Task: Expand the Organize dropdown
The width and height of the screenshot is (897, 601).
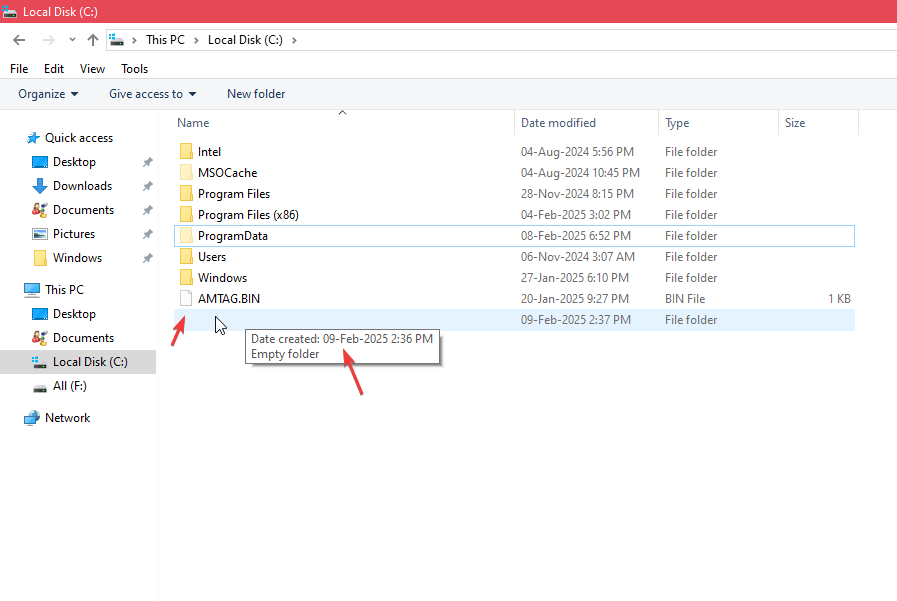Action: tap(48, 94)
